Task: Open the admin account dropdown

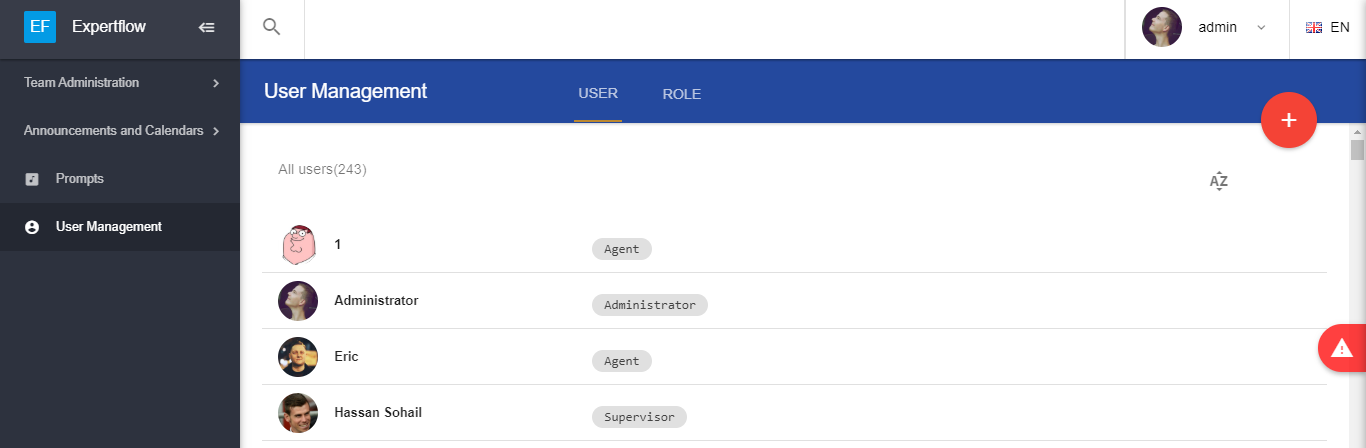Action: pos(1260,28)
